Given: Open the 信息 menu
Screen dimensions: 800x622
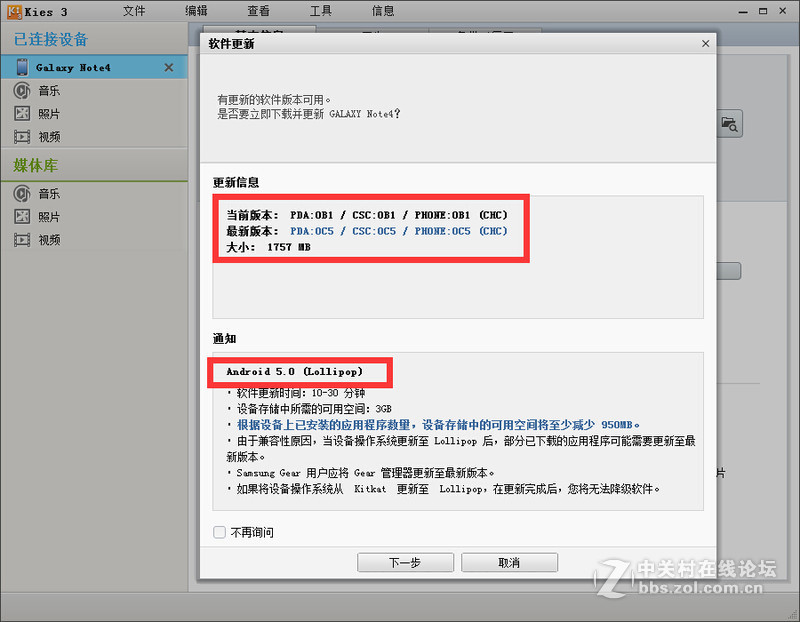Looking at the screenshot, I should [383, 11].
